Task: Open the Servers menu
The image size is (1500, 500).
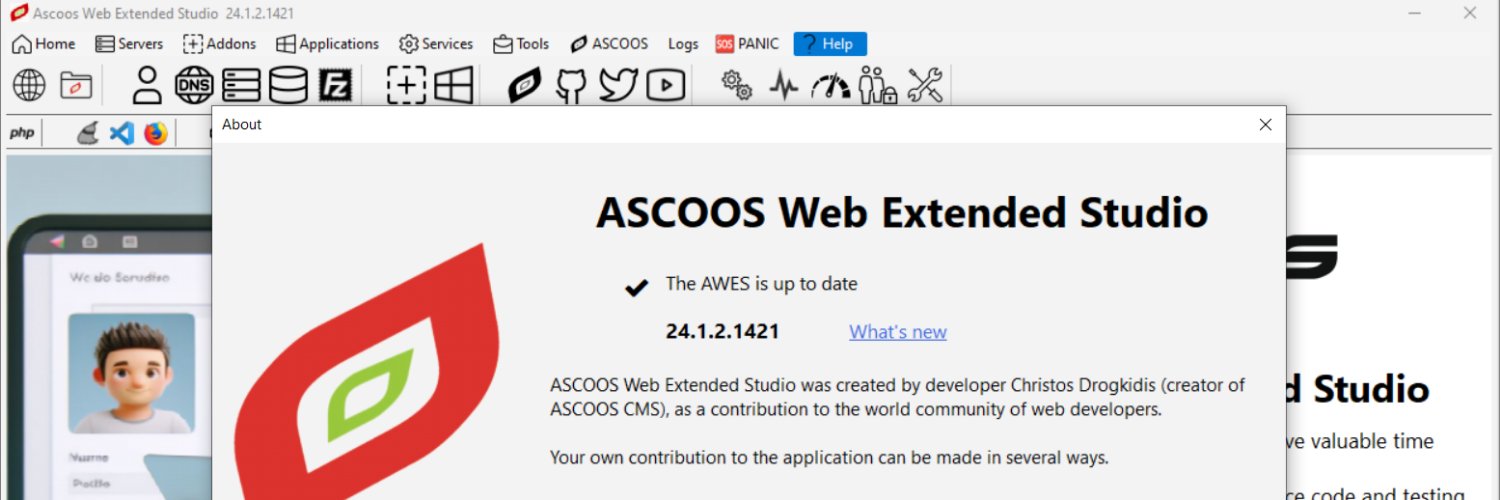Action: [129, 44]
